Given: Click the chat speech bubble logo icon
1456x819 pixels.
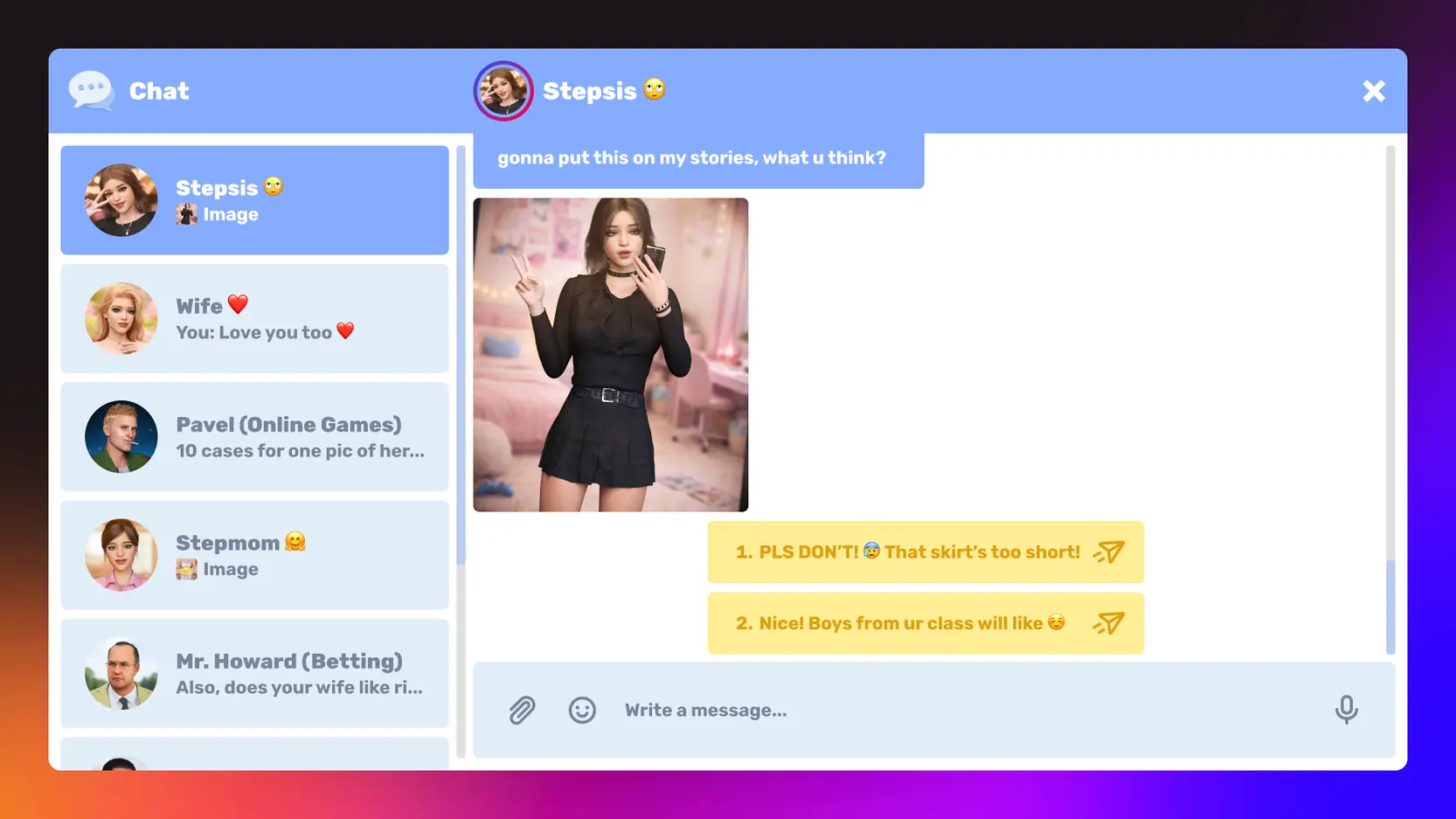Looking at the screenshot, I should click(x=91, y=91).
